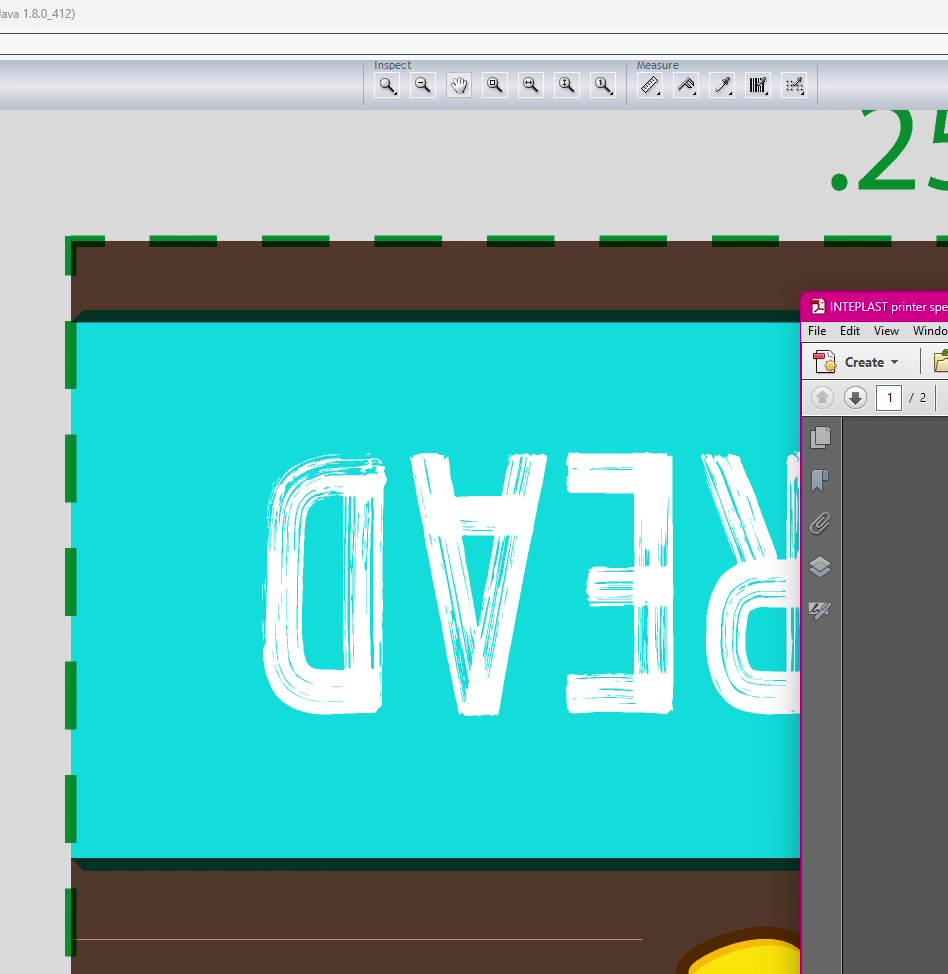Click the Barcode measure tool
This screenshot has height=974, width=948.
[x=758, y=86]
